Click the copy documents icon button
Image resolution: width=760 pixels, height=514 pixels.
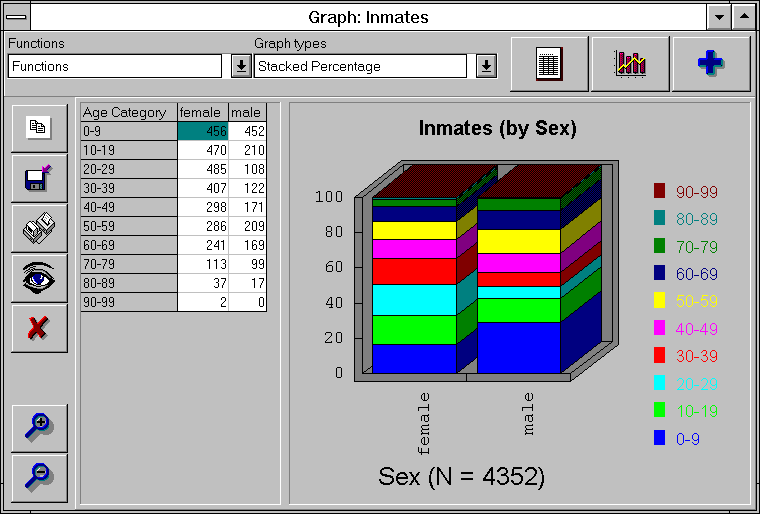point(39,127)
